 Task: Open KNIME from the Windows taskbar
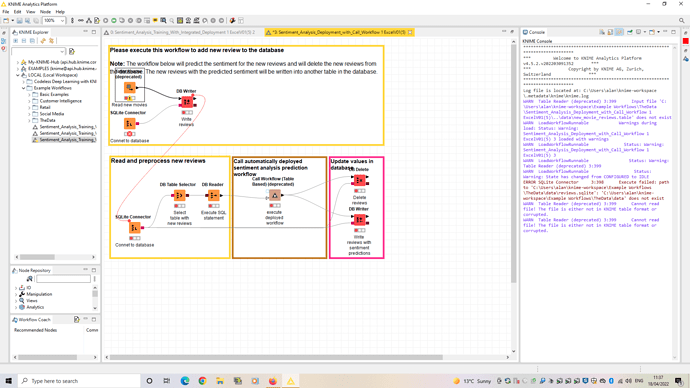pyautogui.click(x=290, y=381)
